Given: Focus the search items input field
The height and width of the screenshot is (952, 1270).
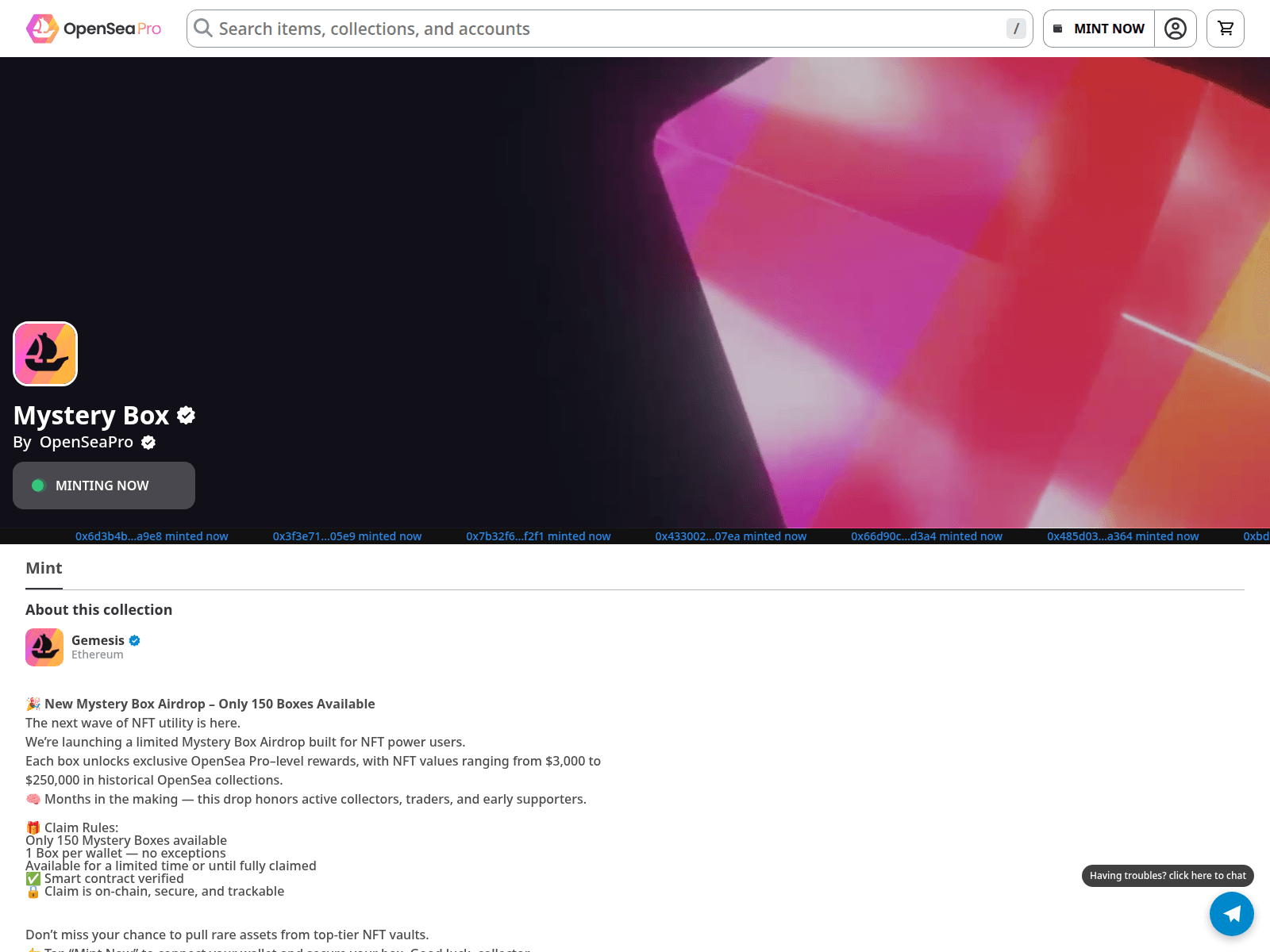Looking at the screenshot, I should coord(603,29).
